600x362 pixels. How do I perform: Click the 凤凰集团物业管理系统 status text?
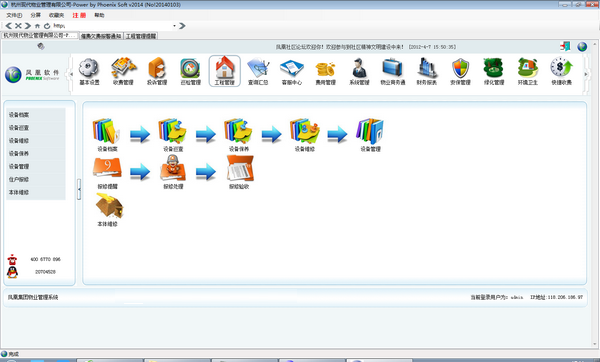click(x=33, y=297)
